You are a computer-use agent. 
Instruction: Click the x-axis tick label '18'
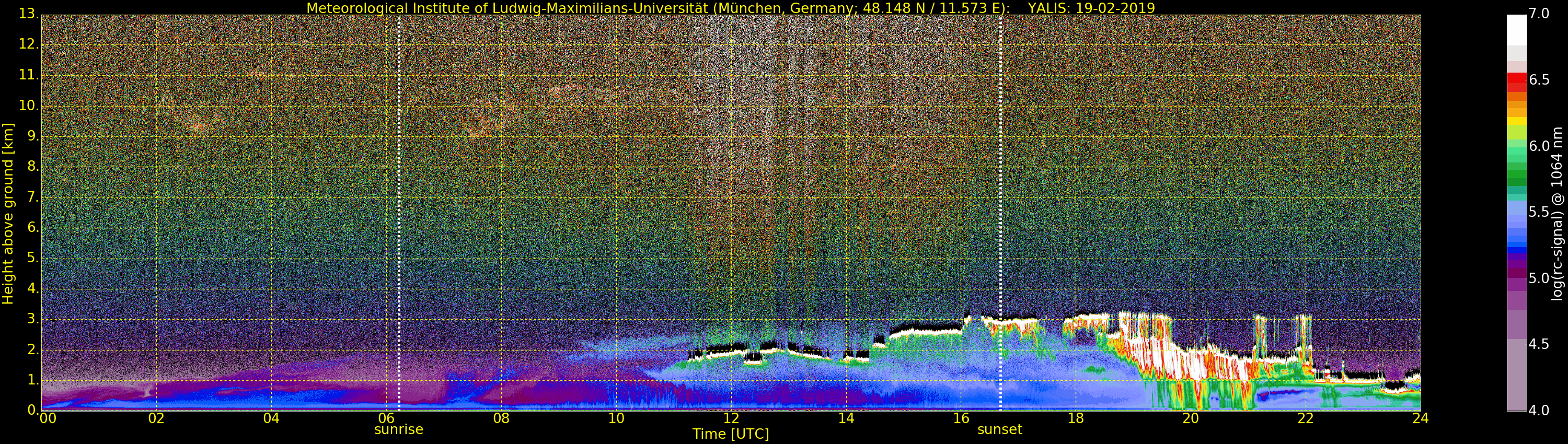(x=1076, y=418)
